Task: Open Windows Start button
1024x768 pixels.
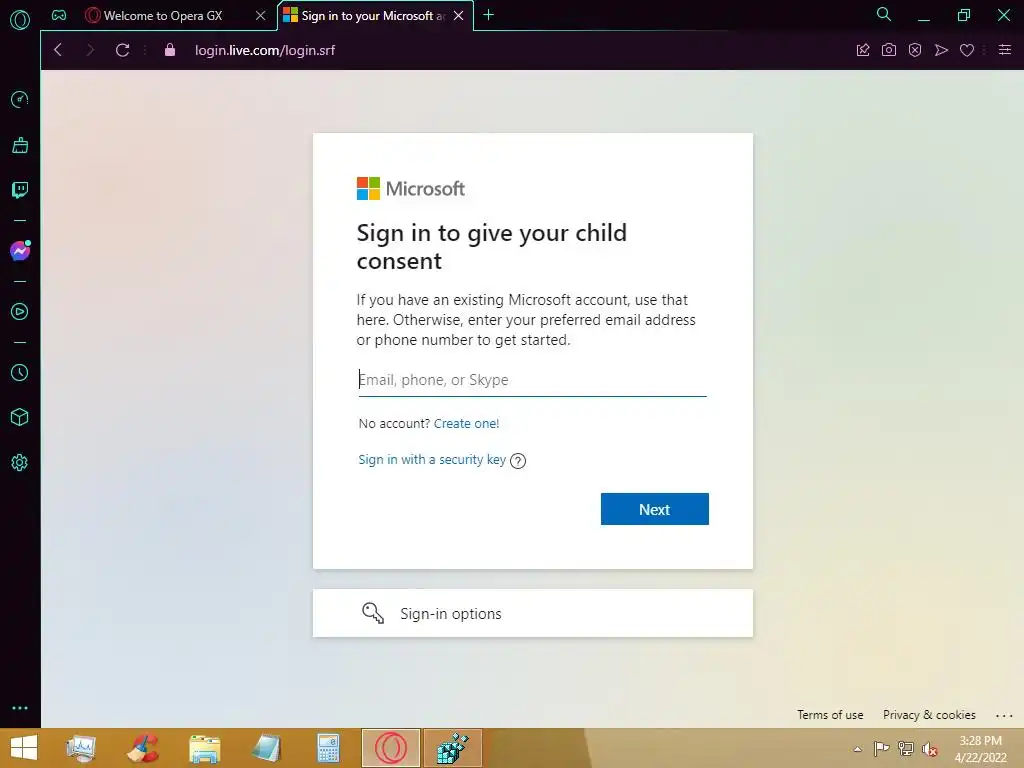Action: 24,748
